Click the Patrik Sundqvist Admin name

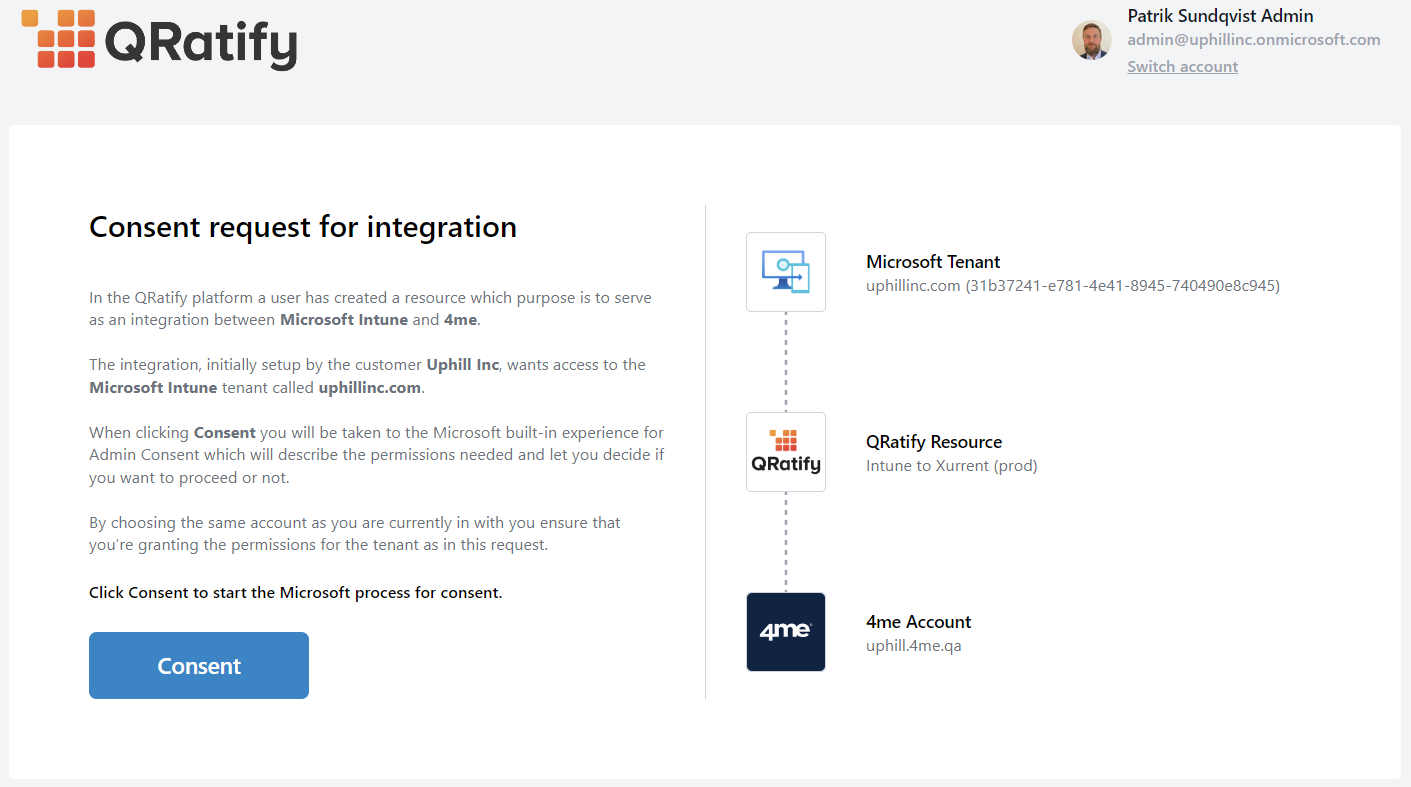tap(1220, 16)
